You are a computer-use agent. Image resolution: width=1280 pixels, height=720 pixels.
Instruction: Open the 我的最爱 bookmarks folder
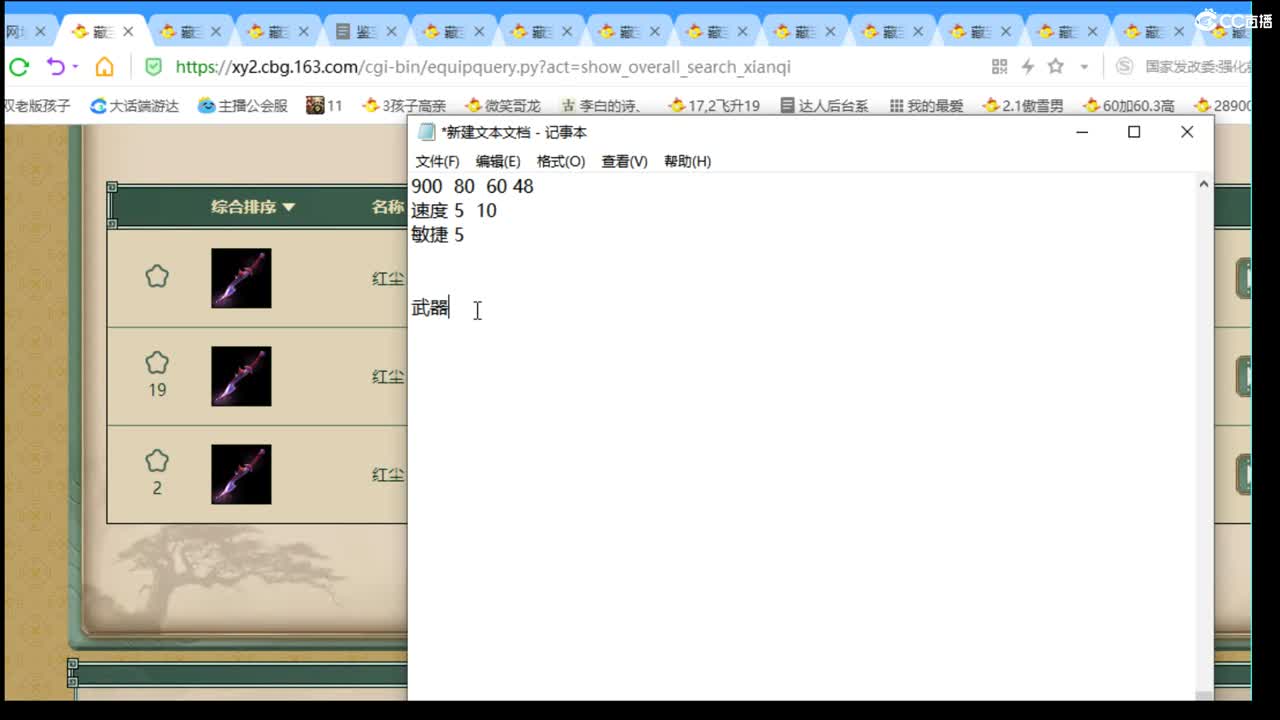(x=926, y=105)
